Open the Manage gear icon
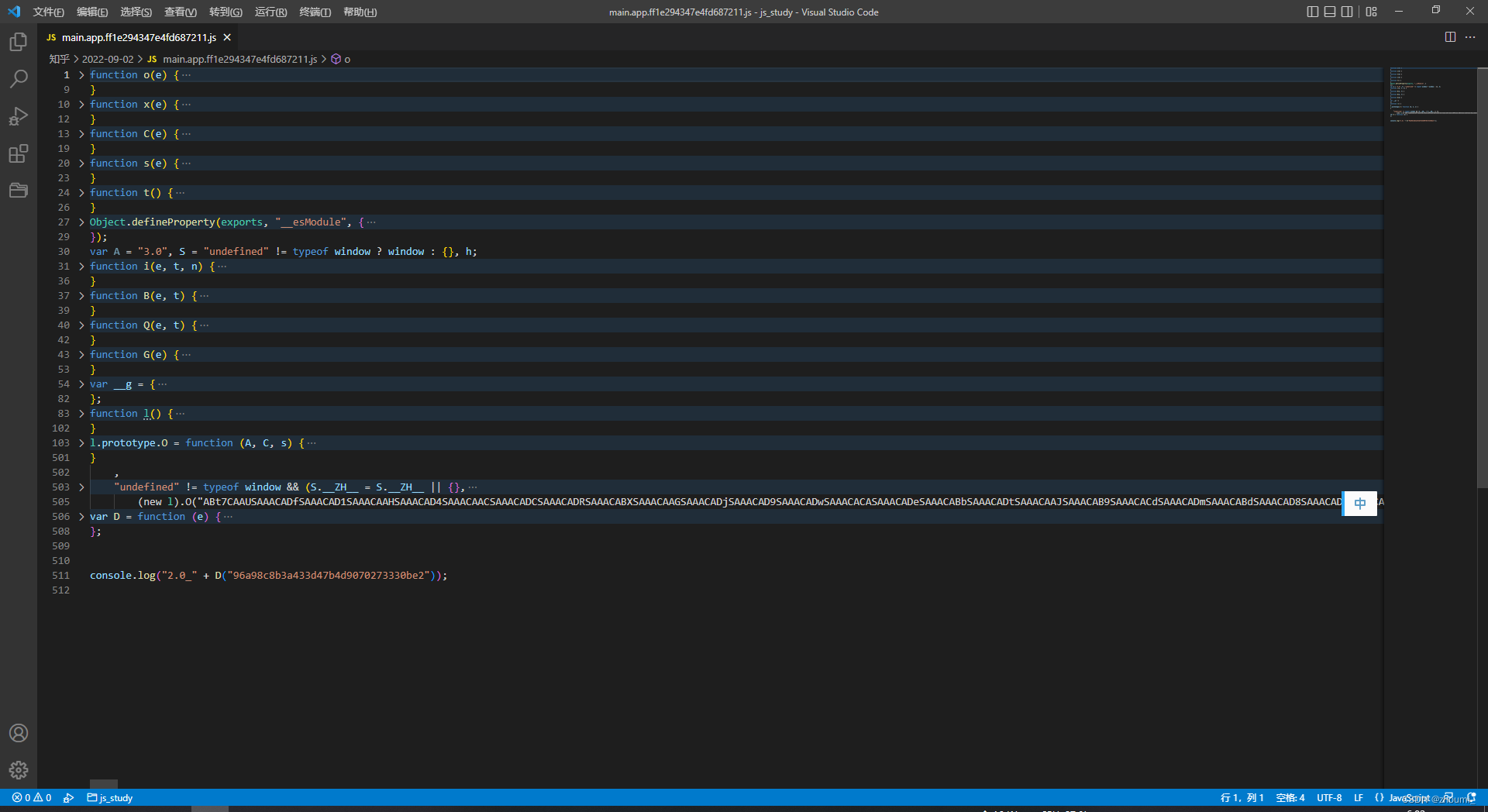The height and width of the screenshot is (812, 1488). click(19, 770)
